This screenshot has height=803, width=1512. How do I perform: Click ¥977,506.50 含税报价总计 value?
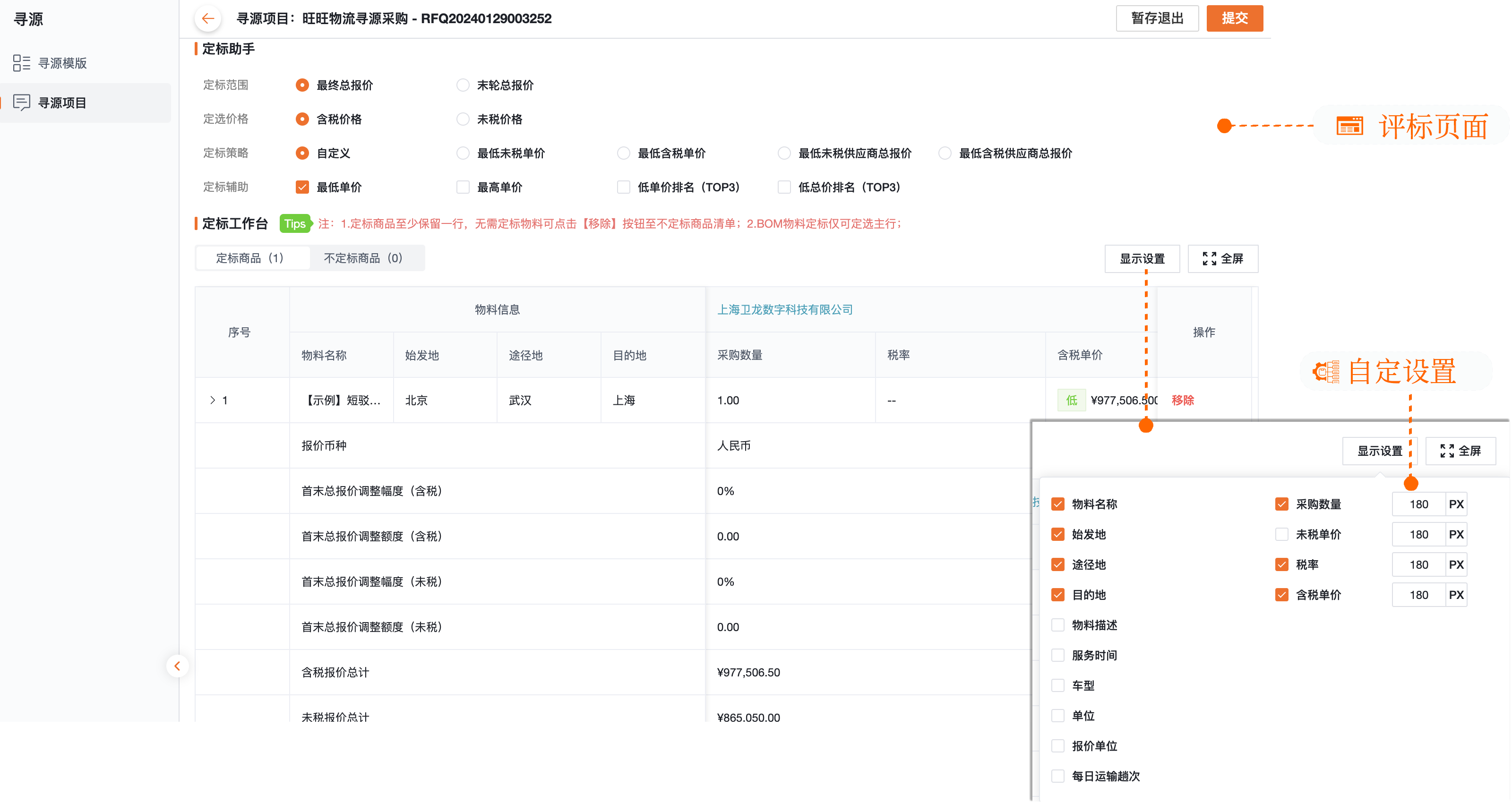pos(748,673)
